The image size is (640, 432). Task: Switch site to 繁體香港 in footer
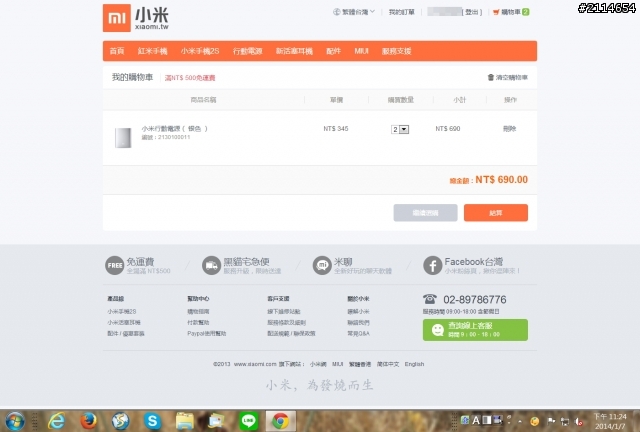360,364
